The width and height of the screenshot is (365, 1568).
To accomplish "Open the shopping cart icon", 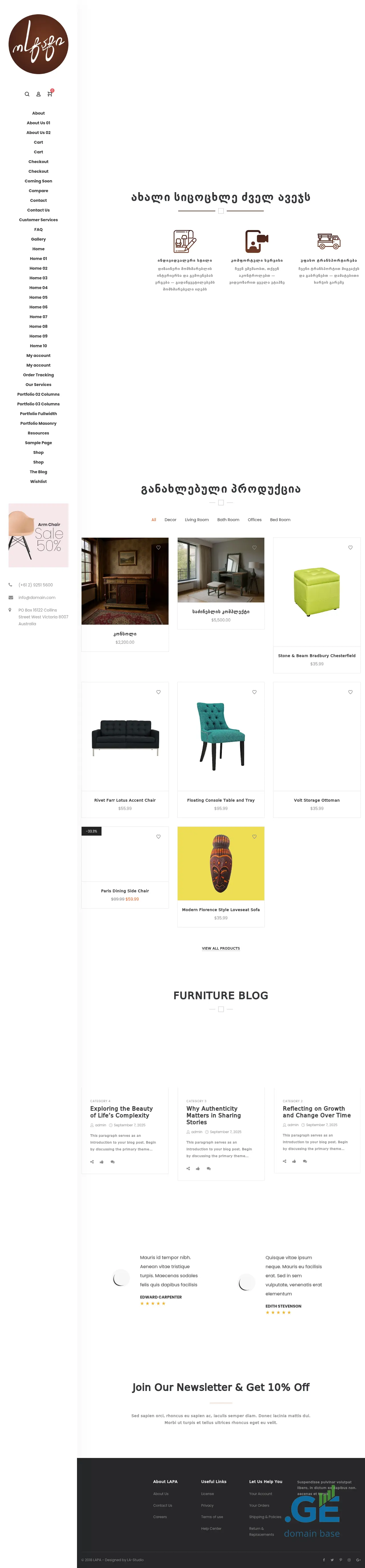I will click(50, 94).
